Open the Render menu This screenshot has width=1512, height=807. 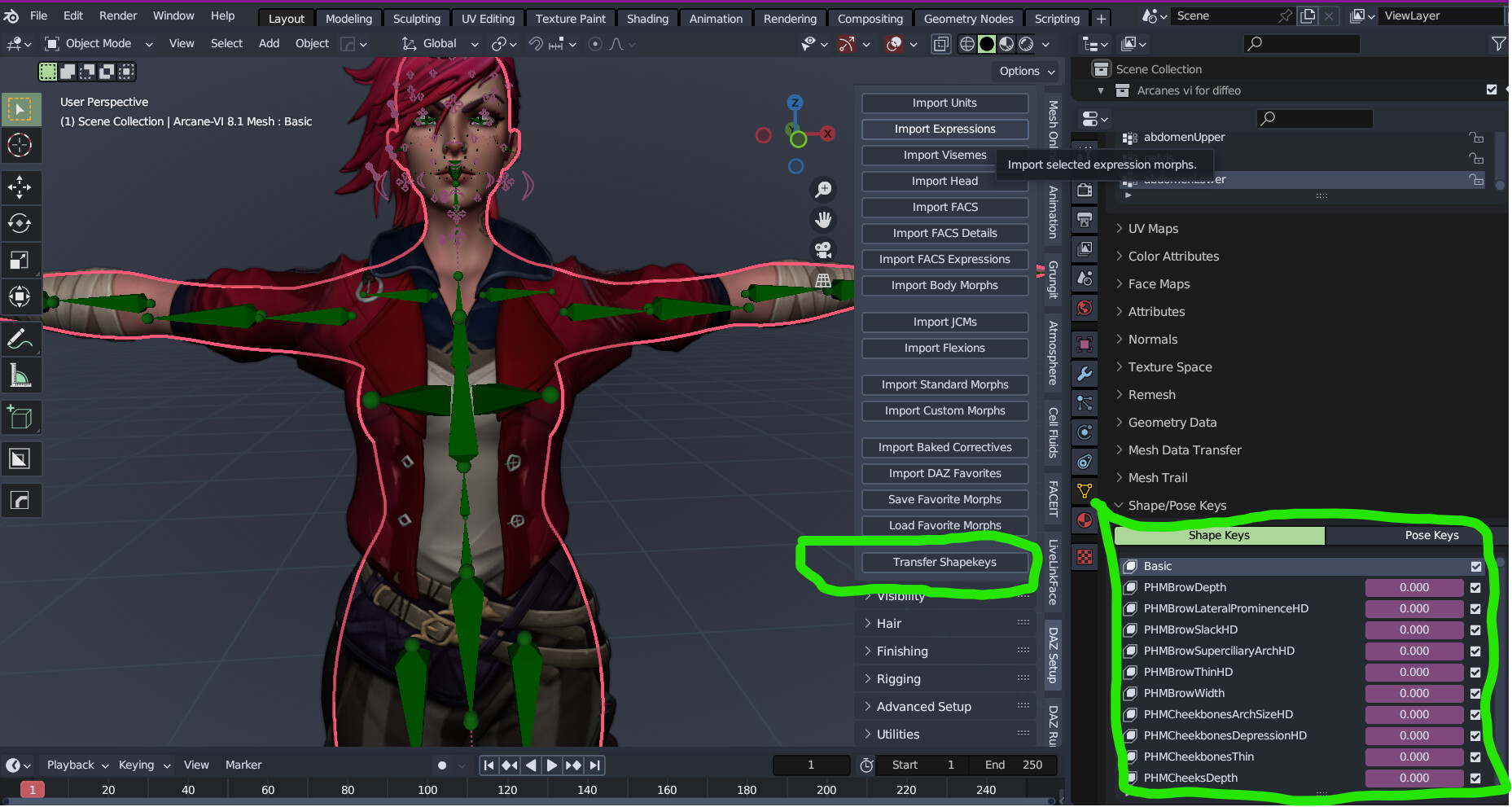(118, 15)
